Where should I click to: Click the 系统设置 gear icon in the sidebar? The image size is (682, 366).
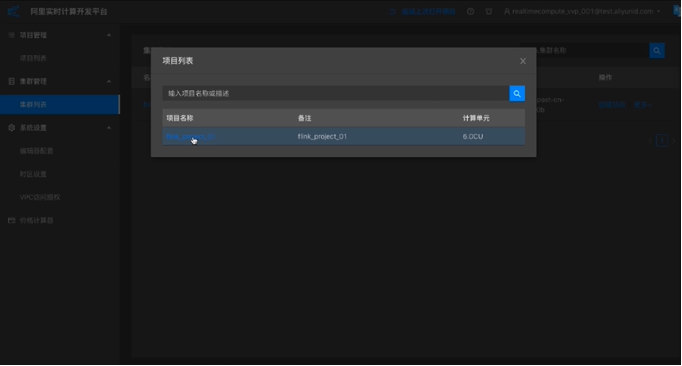pyautogui.click(x=12, y=128)
